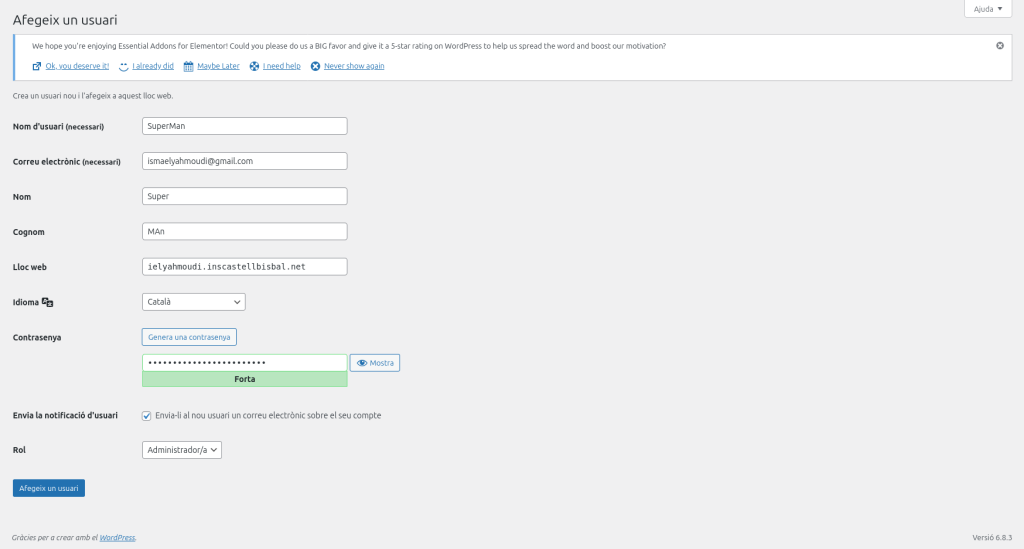The height and width of the screenshot is (549, 1024).
Task: Focus the 'Correu electrònic' email field
Action: click(x=245, y=161)
